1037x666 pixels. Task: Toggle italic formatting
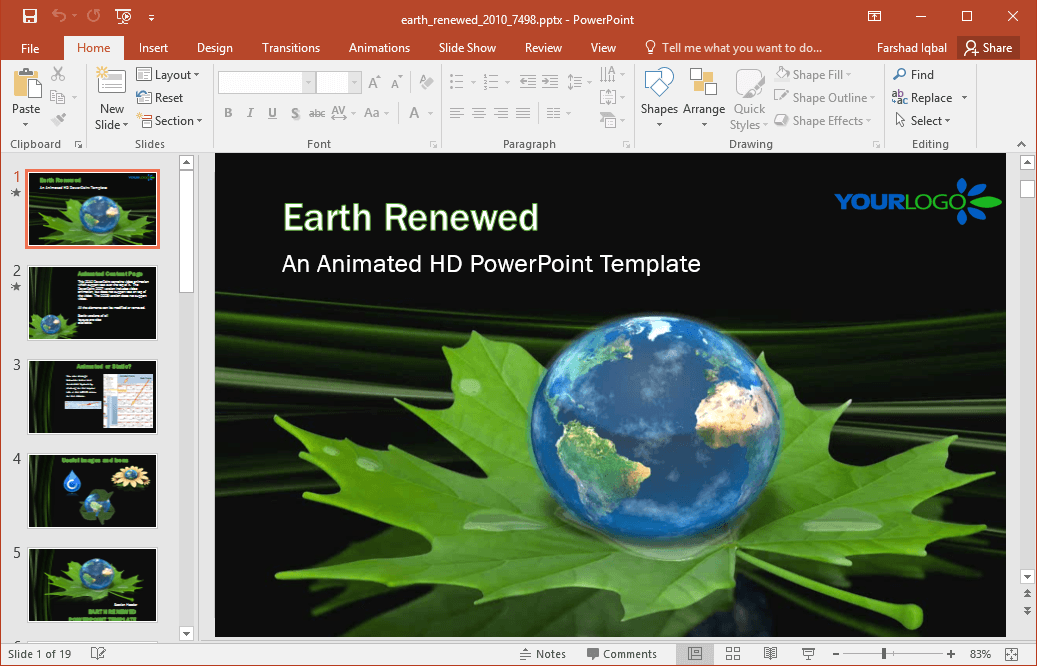coord(249,113)
